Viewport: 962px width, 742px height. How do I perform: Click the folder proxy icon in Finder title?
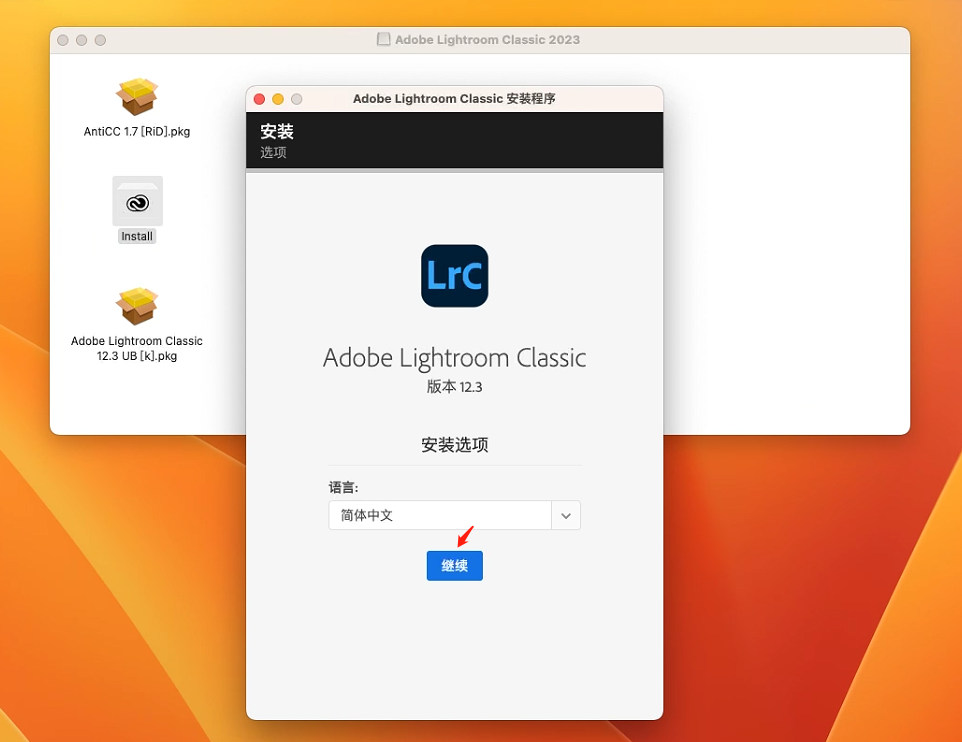tap(383, 39)
